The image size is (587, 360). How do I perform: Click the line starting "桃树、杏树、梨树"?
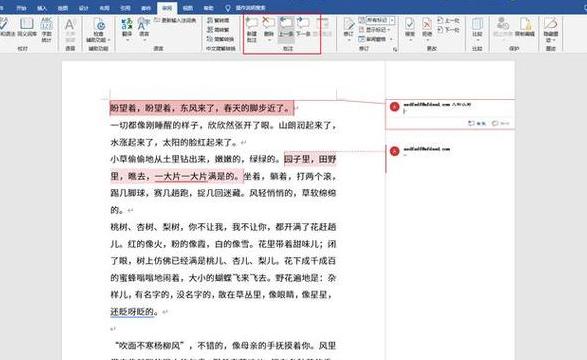click(223, 227)
